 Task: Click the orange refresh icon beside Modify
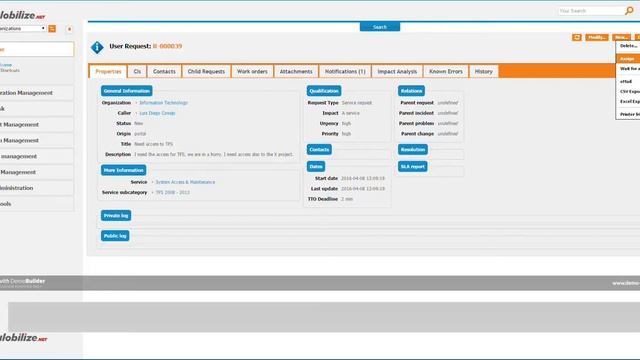coord(576,38)
